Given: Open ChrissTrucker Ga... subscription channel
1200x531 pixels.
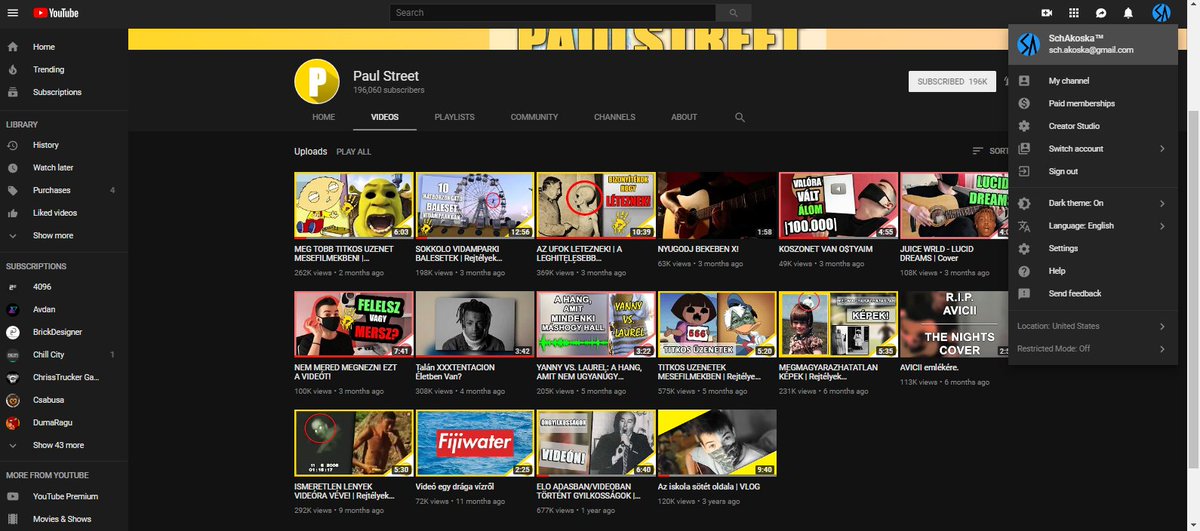Looking at the screenshot, I should (x=64, y=377).
